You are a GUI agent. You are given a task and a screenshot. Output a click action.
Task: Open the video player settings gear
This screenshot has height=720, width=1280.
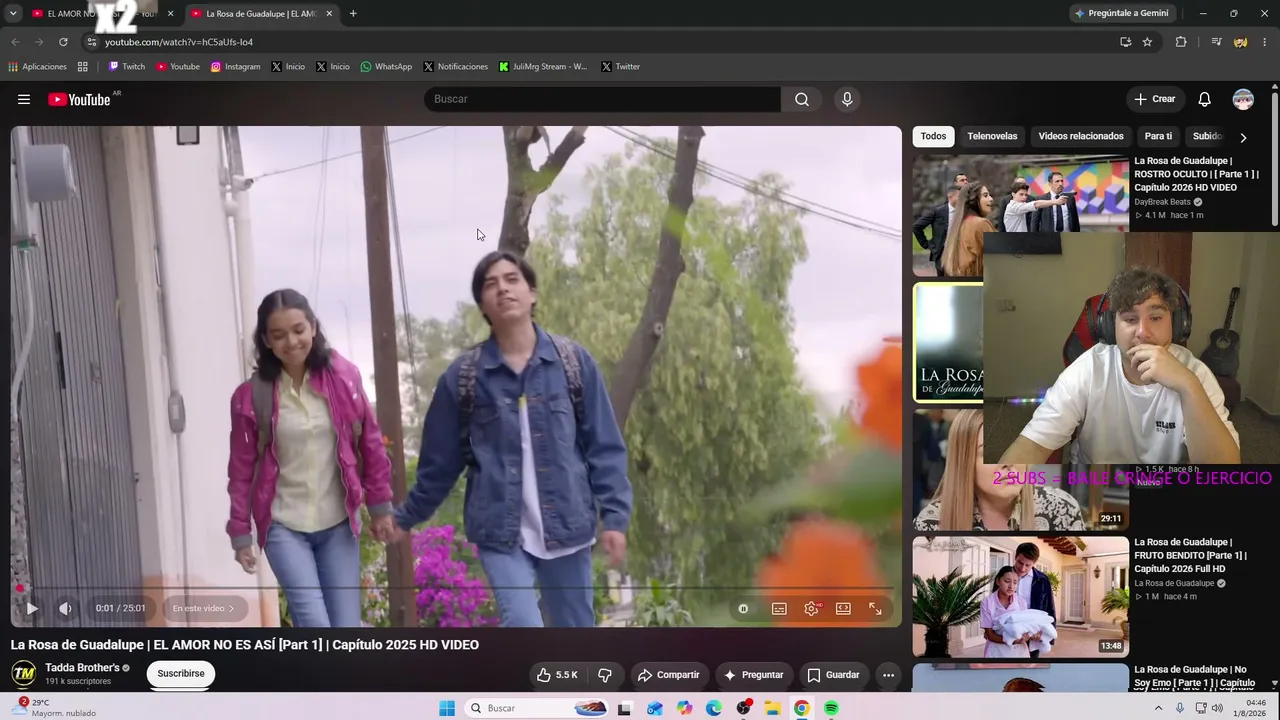tap(811, 608)
